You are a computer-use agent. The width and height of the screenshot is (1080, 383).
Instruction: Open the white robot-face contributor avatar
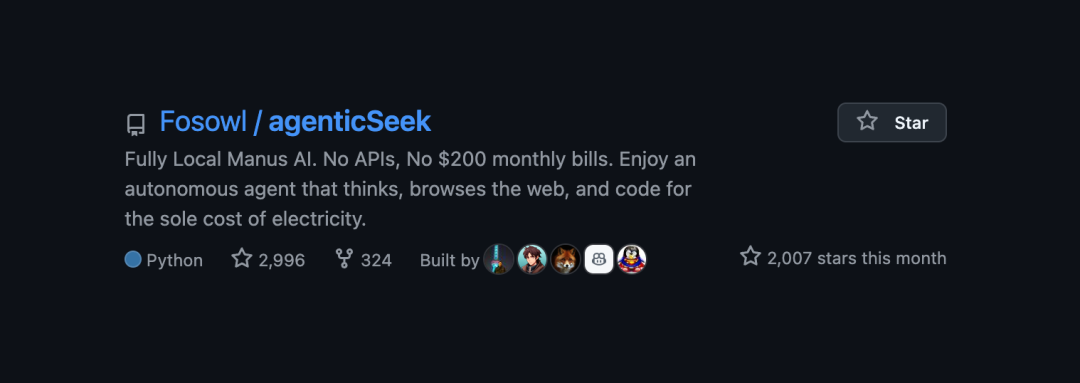[599, 260]
